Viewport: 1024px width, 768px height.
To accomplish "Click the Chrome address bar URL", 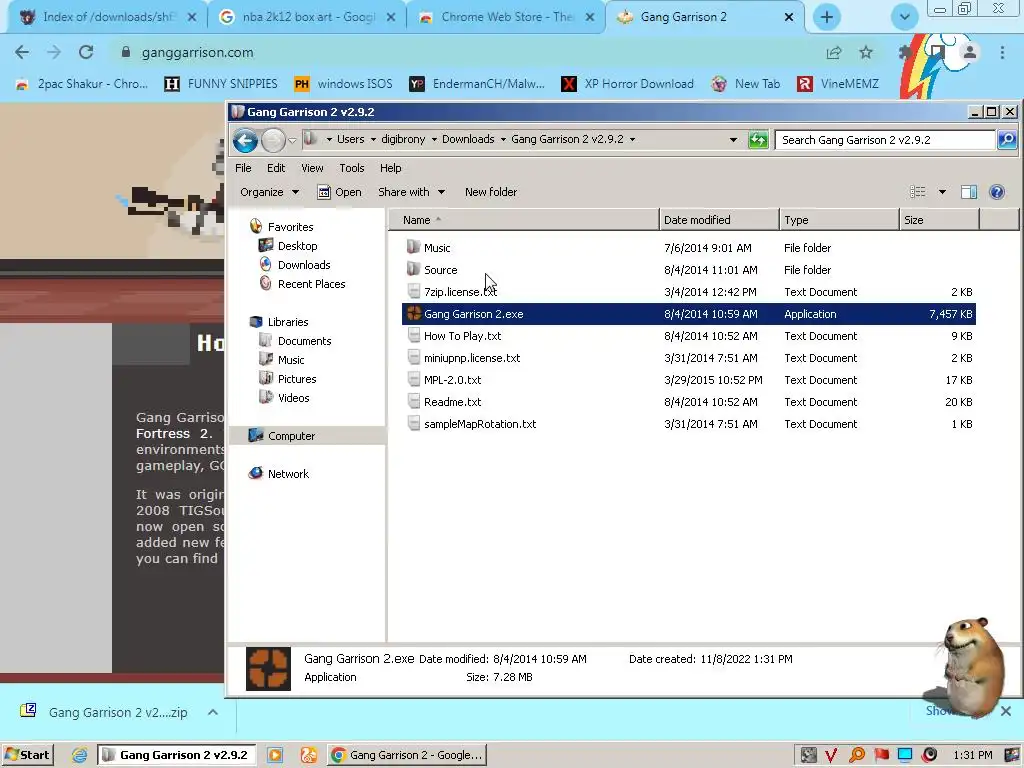I will point(197,52).
